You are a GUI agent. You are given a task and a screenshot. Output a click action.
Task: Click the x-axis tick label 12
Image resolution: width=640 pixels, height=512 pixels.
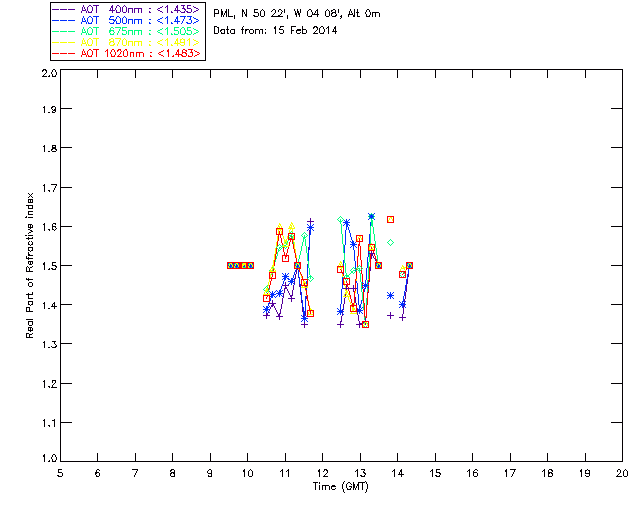(x=322, y=473)
